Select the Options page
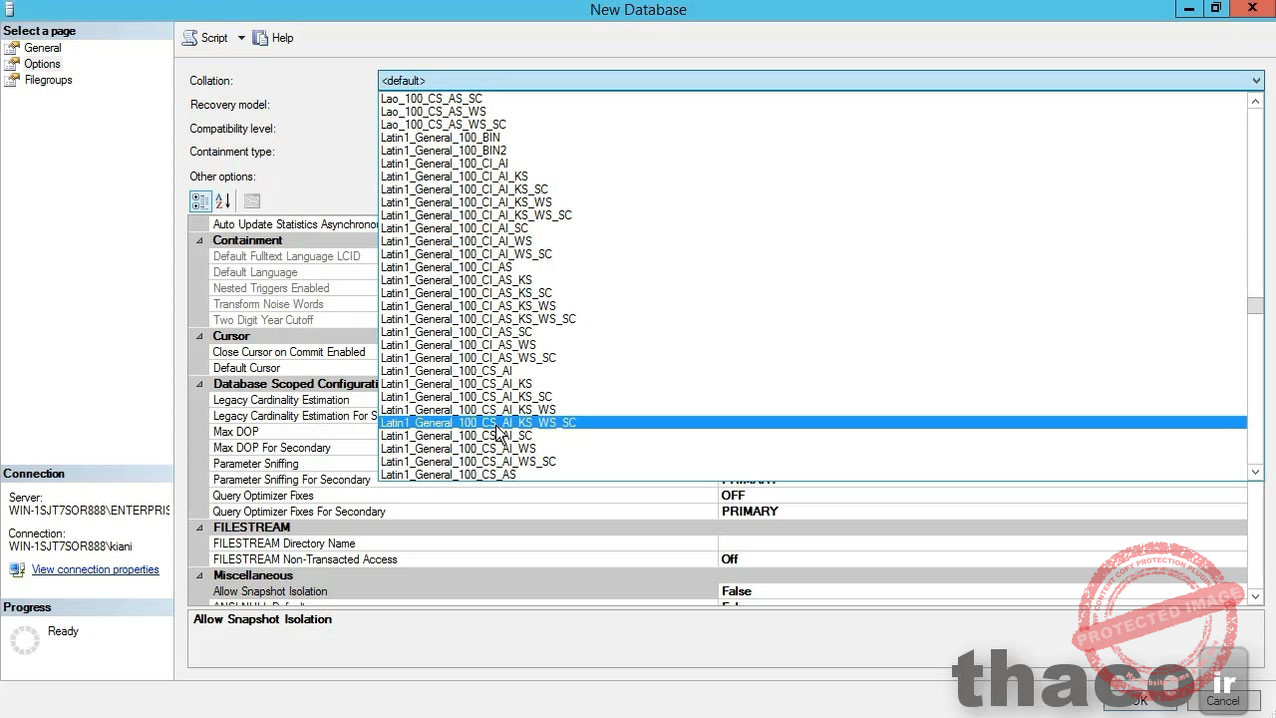Screen dimensions: 1276x718 tap(41, 63)
